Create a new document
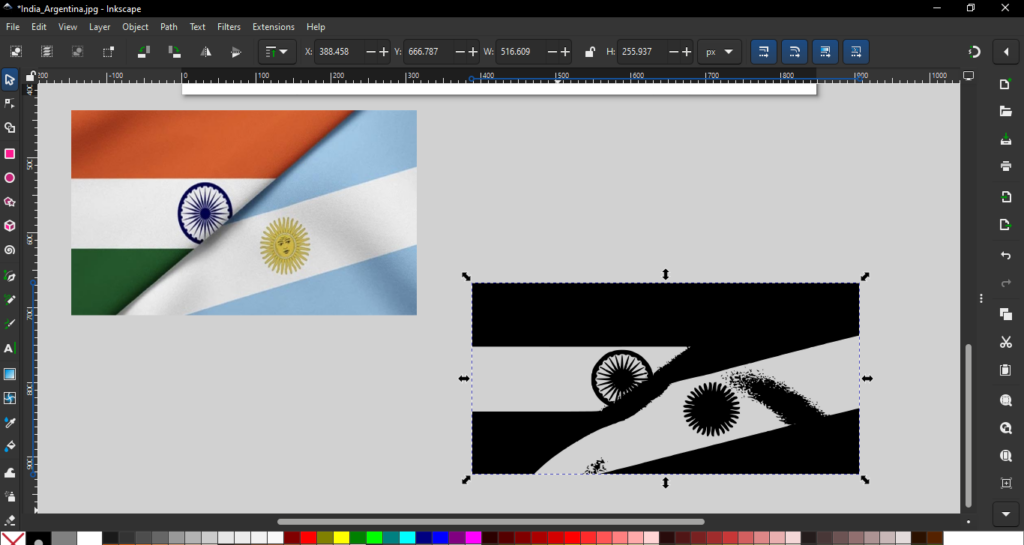Image resolution: width=1024 pixels, height=545 pixels. tap(1006, 85)
